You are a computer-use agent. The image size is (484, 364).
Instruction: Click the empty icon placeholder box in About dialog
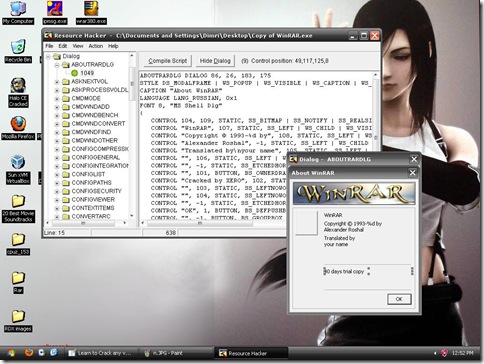307,222
